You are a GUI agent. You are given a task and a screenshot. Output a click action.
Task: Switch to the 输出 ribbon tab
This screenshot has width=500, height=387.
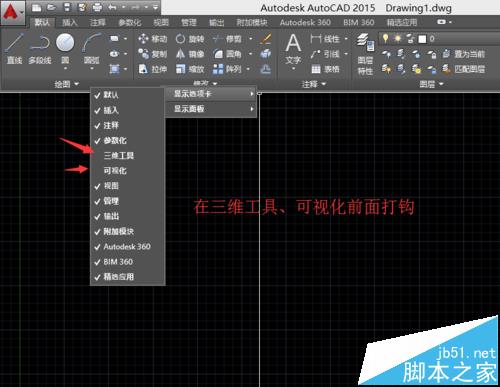tap(216, 22)
